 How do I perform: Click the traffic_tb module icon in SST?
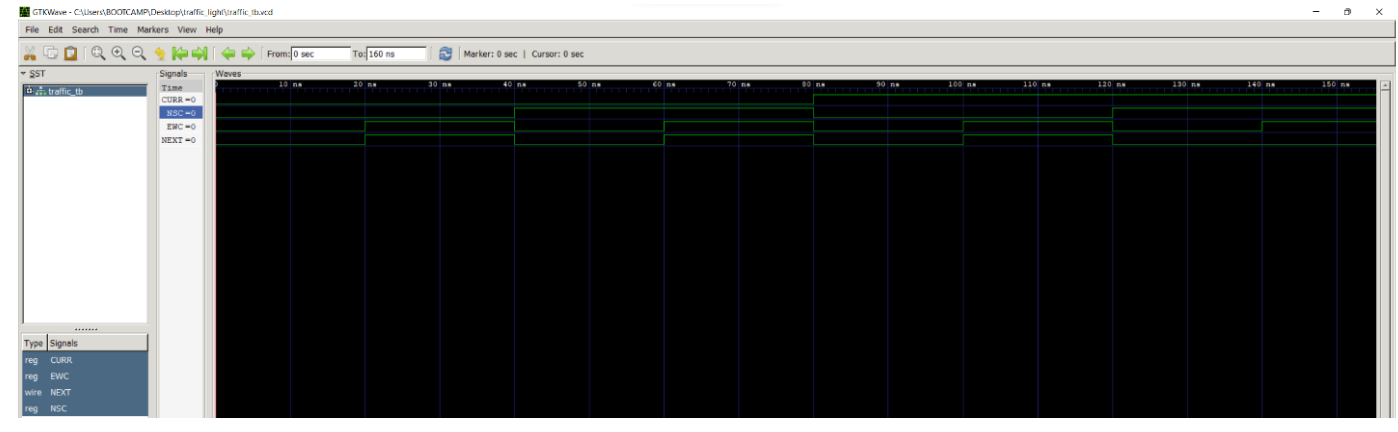41,91
